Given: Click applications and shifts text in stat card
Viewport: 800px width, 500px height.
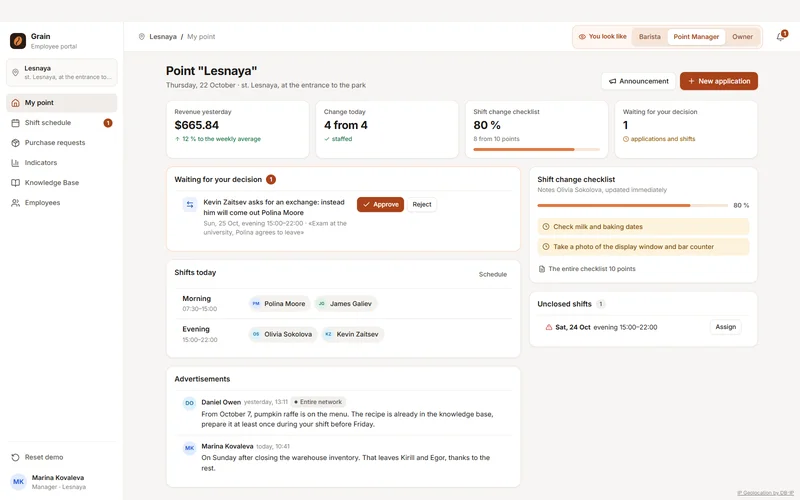Looking at the screenshot, I should click(x=663, y=139).
